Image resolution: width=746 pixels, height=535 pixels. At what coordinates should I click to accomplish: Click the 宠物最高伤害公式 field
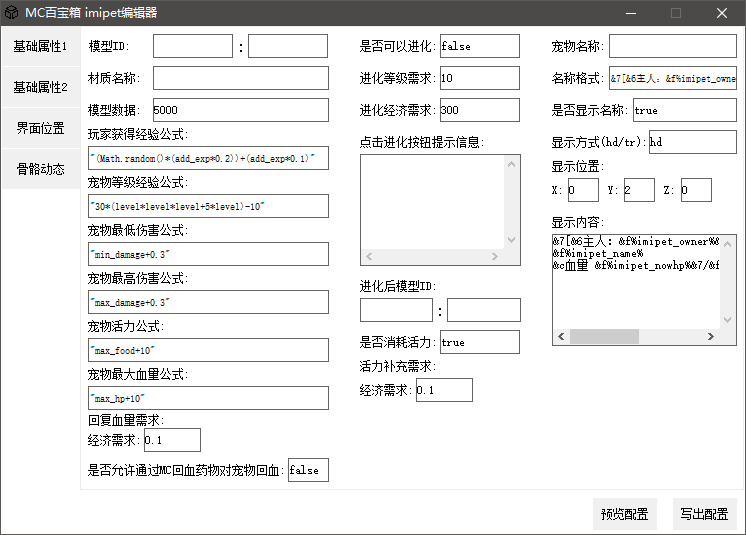(x=208, y=302)
